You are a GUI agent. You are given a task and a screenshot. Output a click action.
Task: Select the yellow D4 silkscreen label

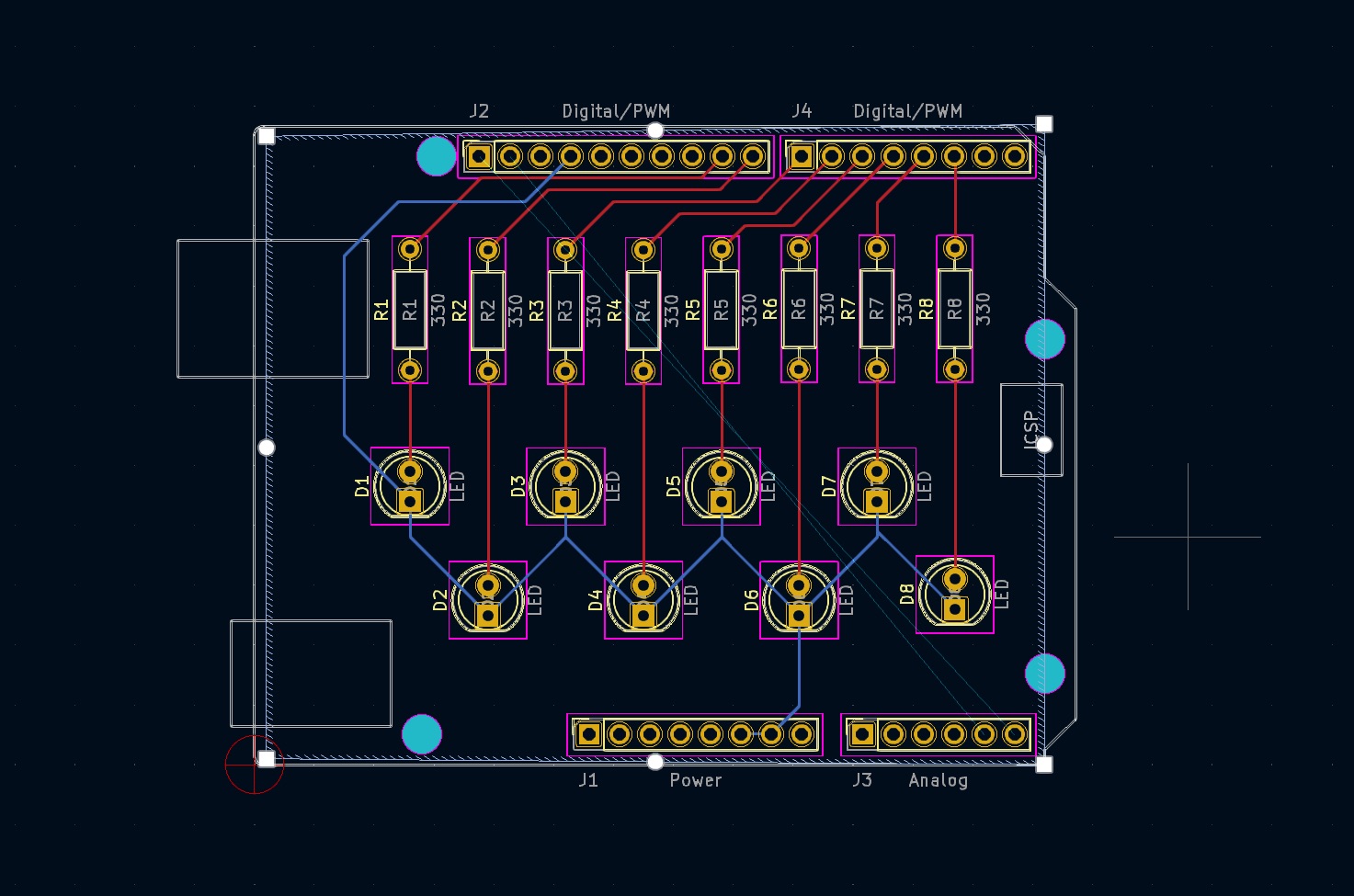click(x=596, y=600)
